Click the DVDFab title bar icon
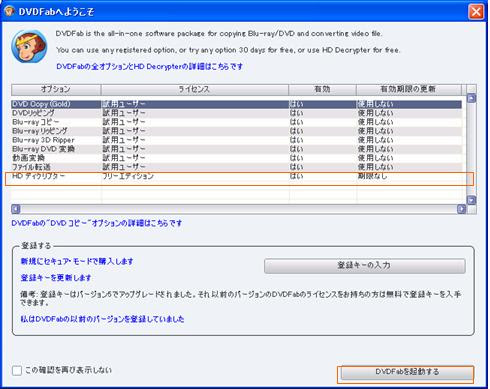This screenshot has height=389, width=490. [x=9, y=12]
